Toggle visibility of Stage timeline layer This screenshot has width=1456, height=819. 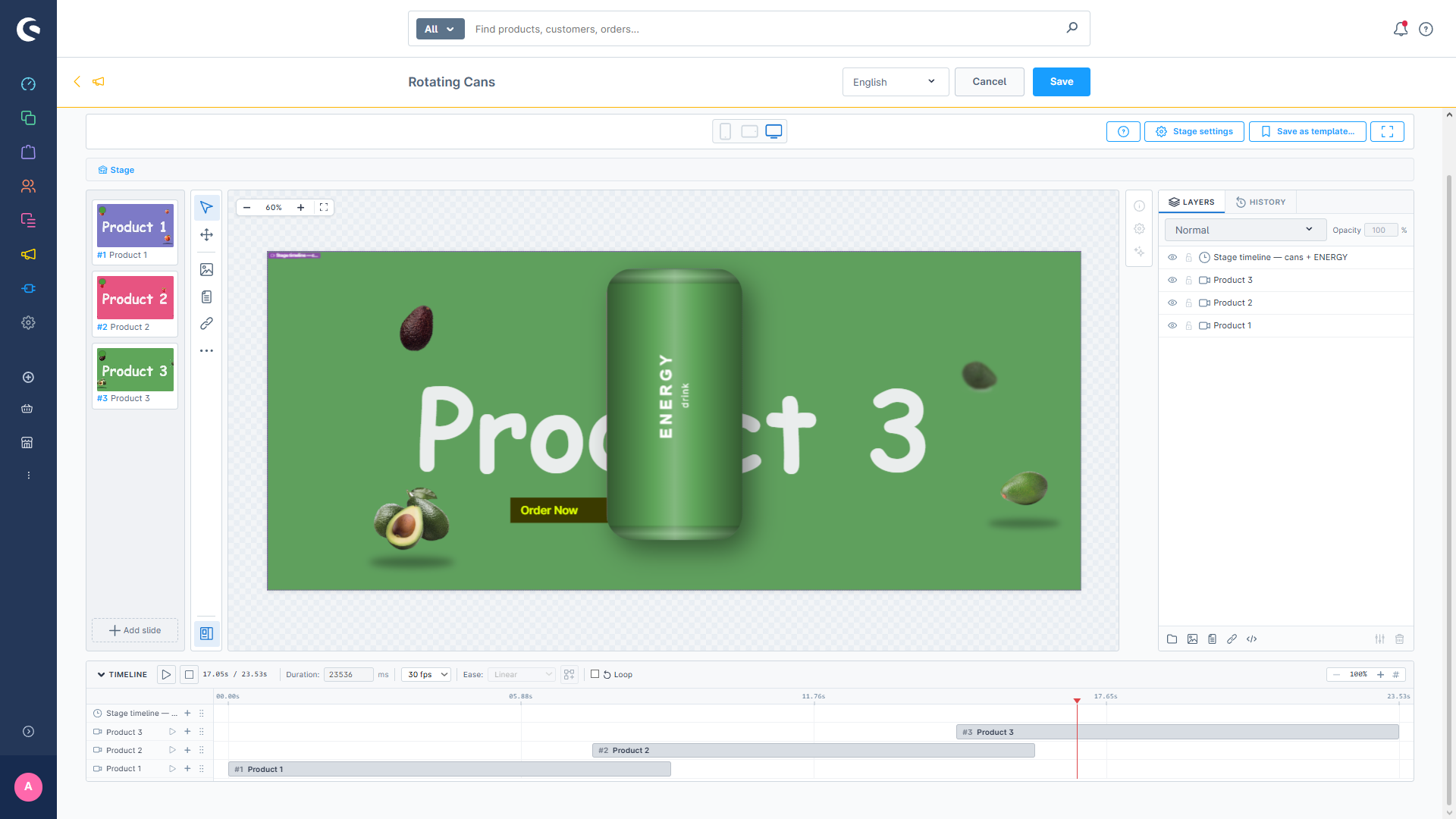pos(1172,258)
